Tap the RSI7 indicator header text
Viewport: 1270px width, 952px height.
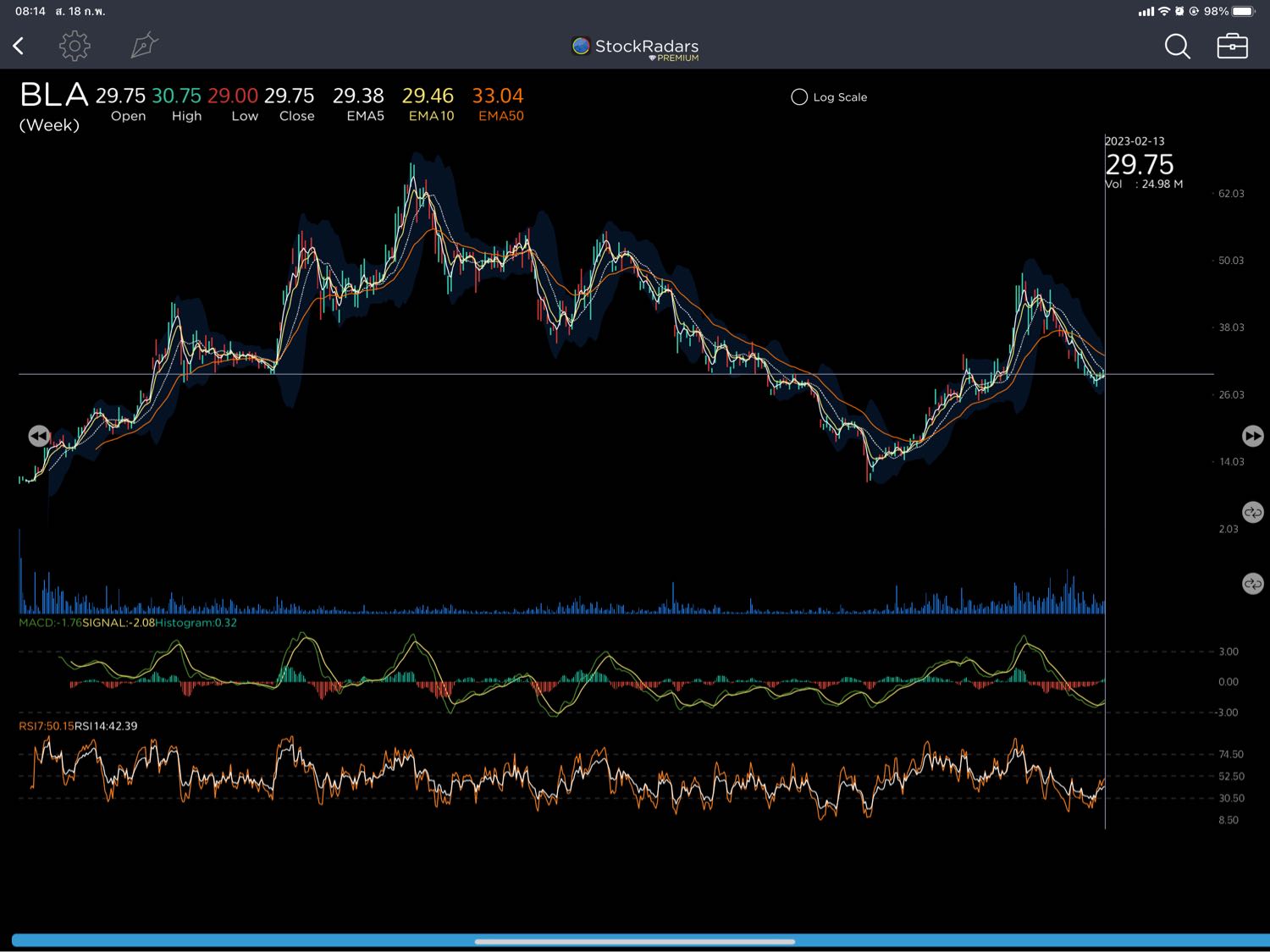pos(46,726)
